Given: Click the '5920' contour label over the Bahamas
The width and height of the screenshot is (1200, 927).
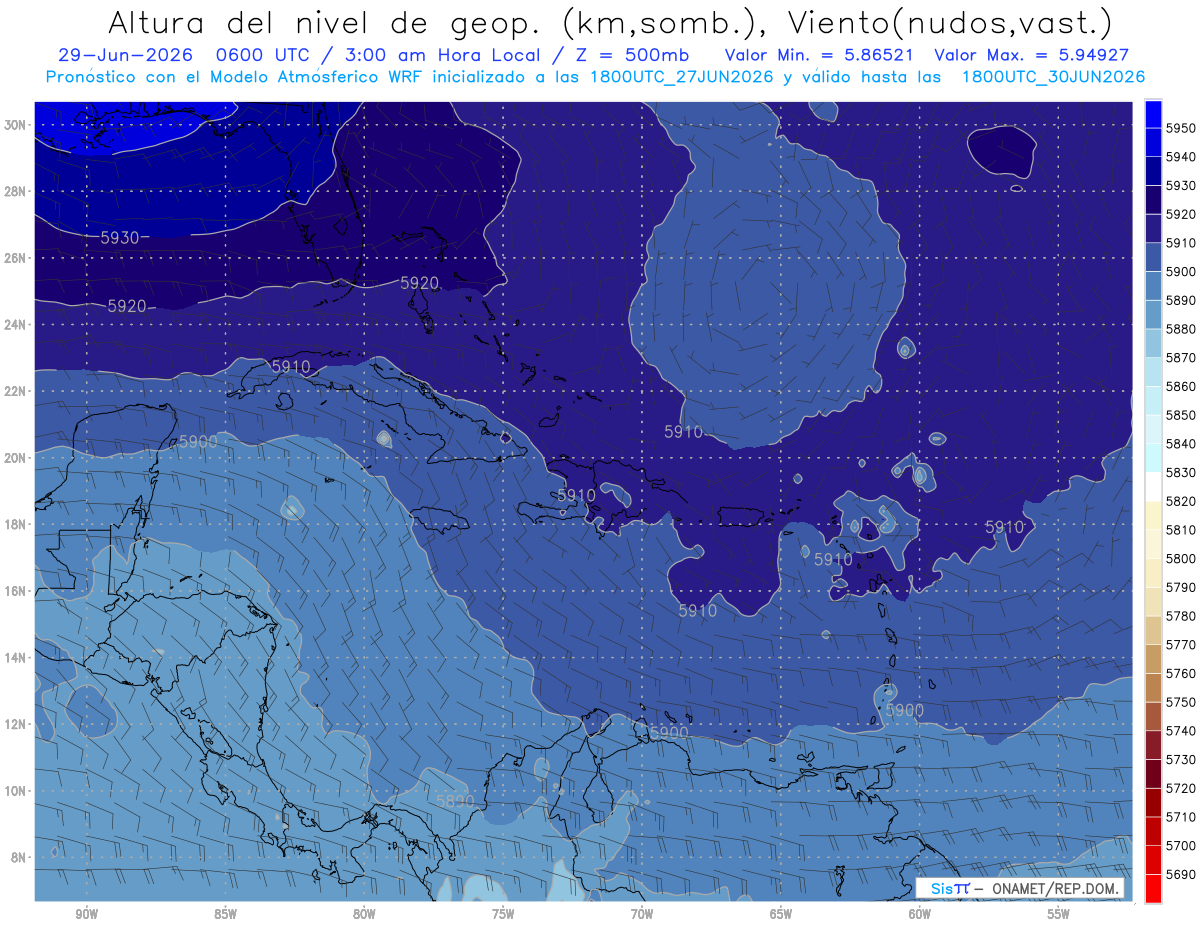Looking at the screenshot, I should (419, 283).
